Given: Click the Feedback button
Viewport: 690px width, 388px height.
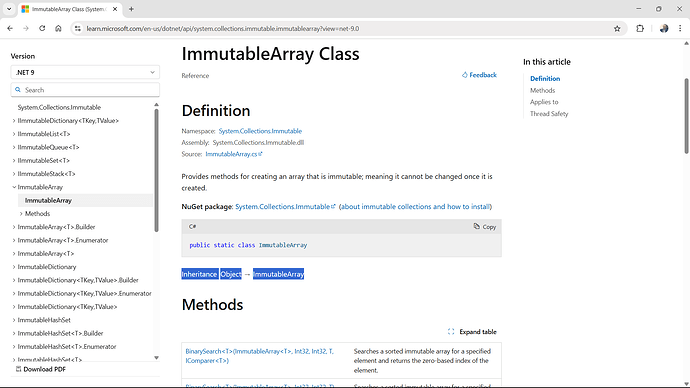Looking at the screenshot, I should click(x=479, y=75).
